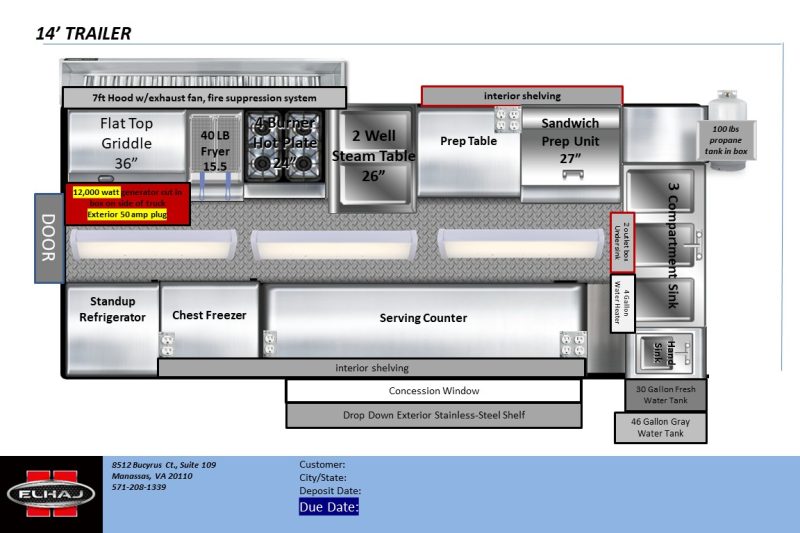
Task: Select the 3 Compartment Sink label
Action: point(674,245)
